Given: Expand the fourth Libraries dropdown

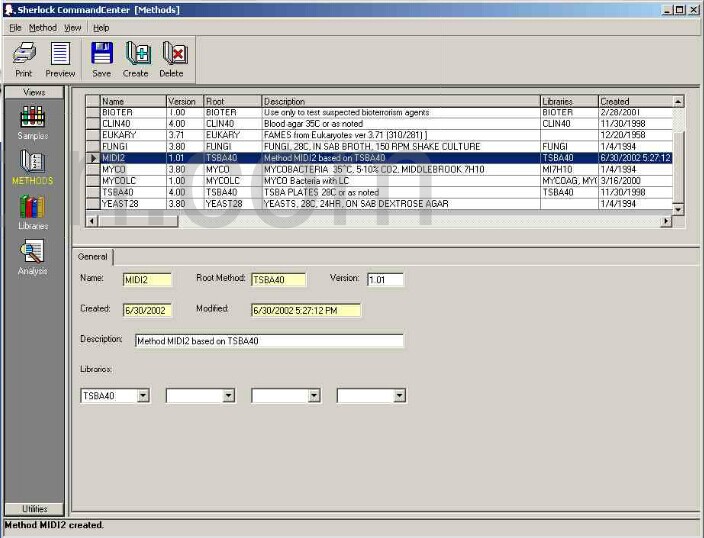Looking at the screenshot, I should pyautogui.click(x=399, y=396).
